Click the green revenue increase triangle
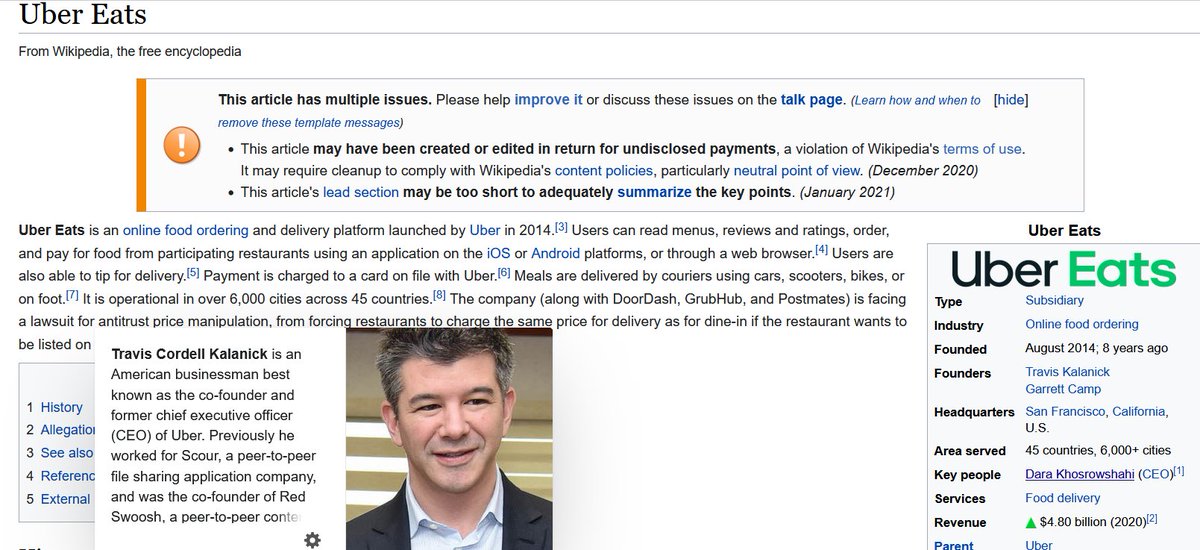 pyautogui.click(x=1031, y=522)
